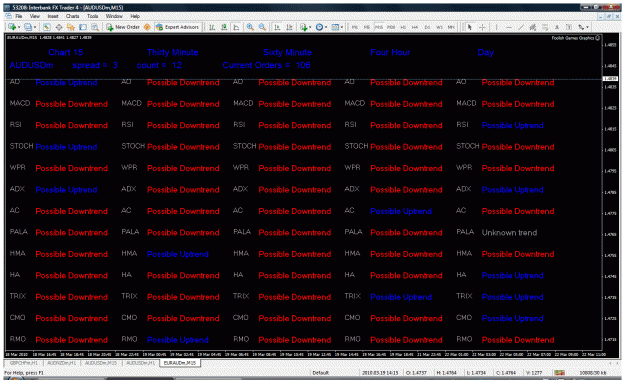Toggle the Terminal window icon
Viewport: 625px width, 380px height.
83,27
